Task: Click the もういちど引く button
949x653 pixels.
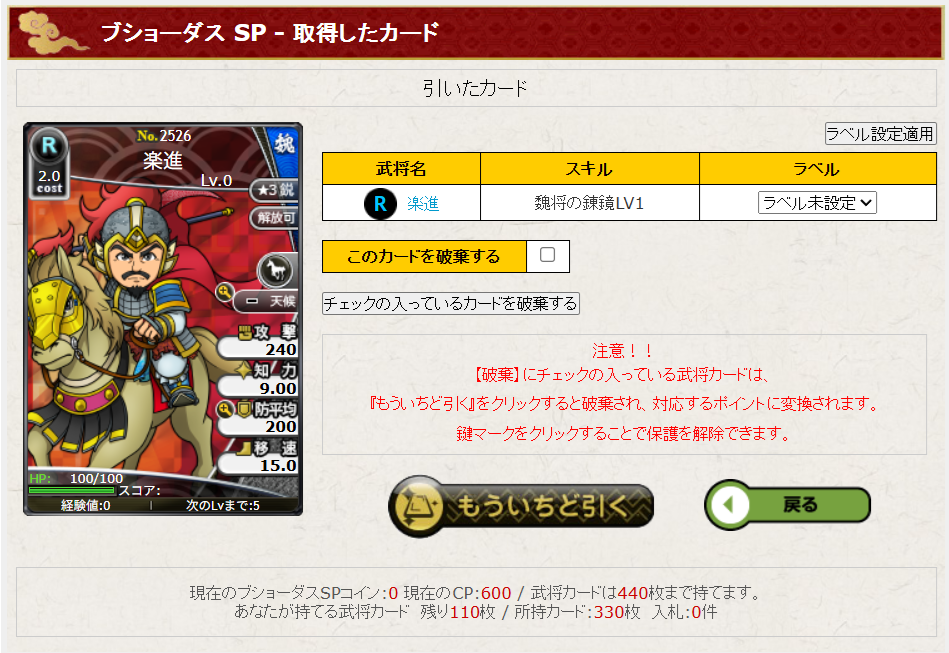Action: coord(521,506)
